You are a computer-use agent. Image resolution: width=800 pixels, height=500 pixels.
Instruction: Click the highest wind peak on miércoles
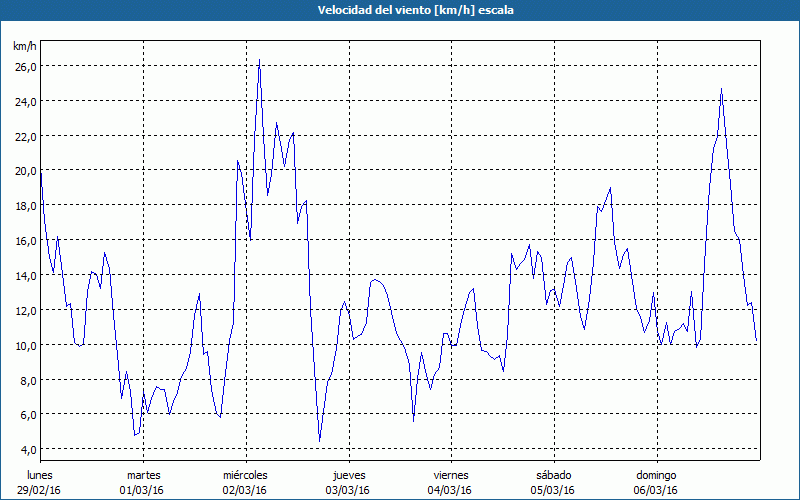[259, 60]
